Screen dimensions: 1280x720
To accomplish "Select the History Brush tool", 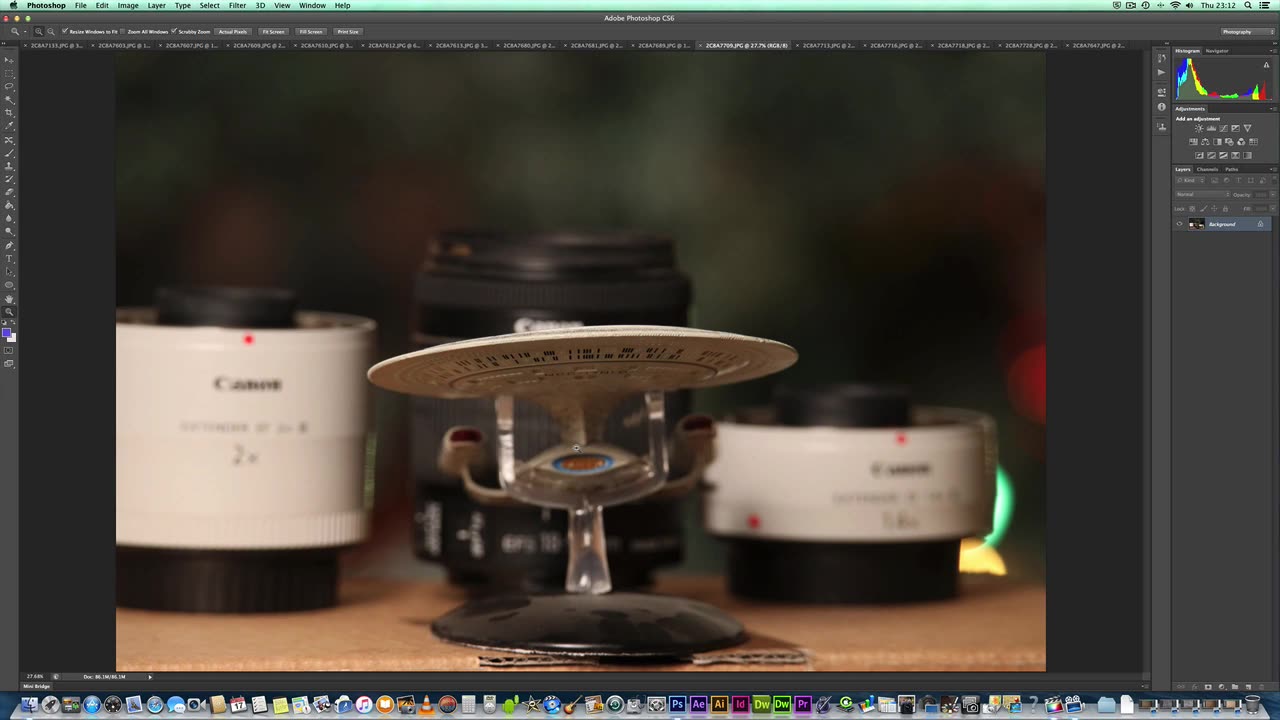I will pos(10,179).
